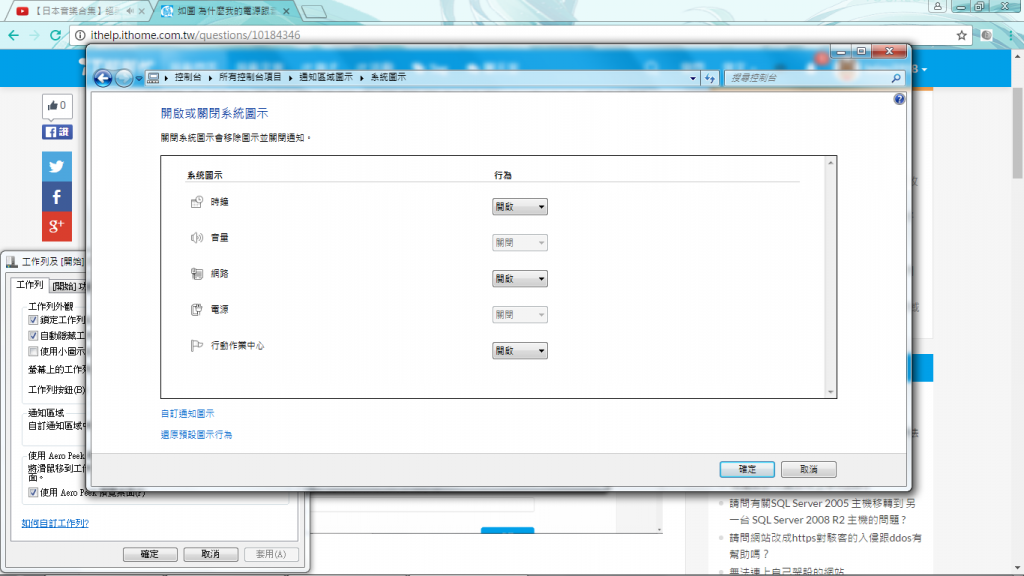Click 確定 in the system icons window

click(747, 469)
